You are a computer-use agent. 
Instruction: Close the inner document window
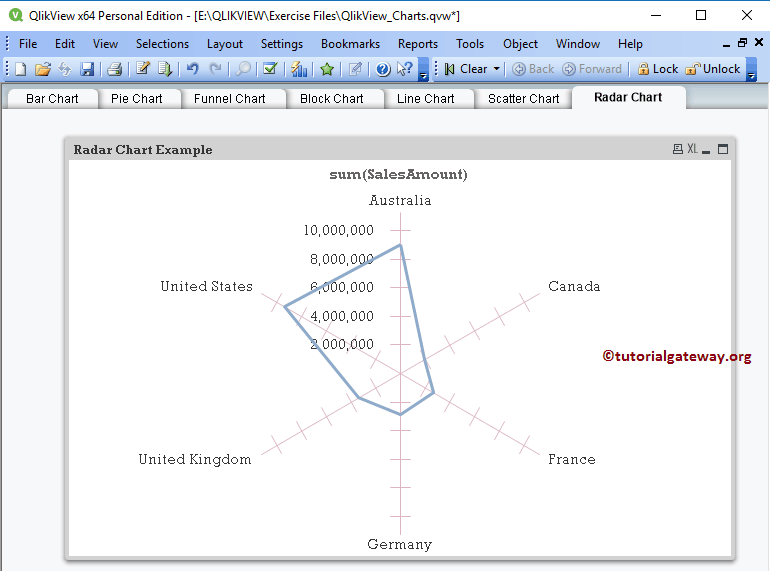[759, 42]
